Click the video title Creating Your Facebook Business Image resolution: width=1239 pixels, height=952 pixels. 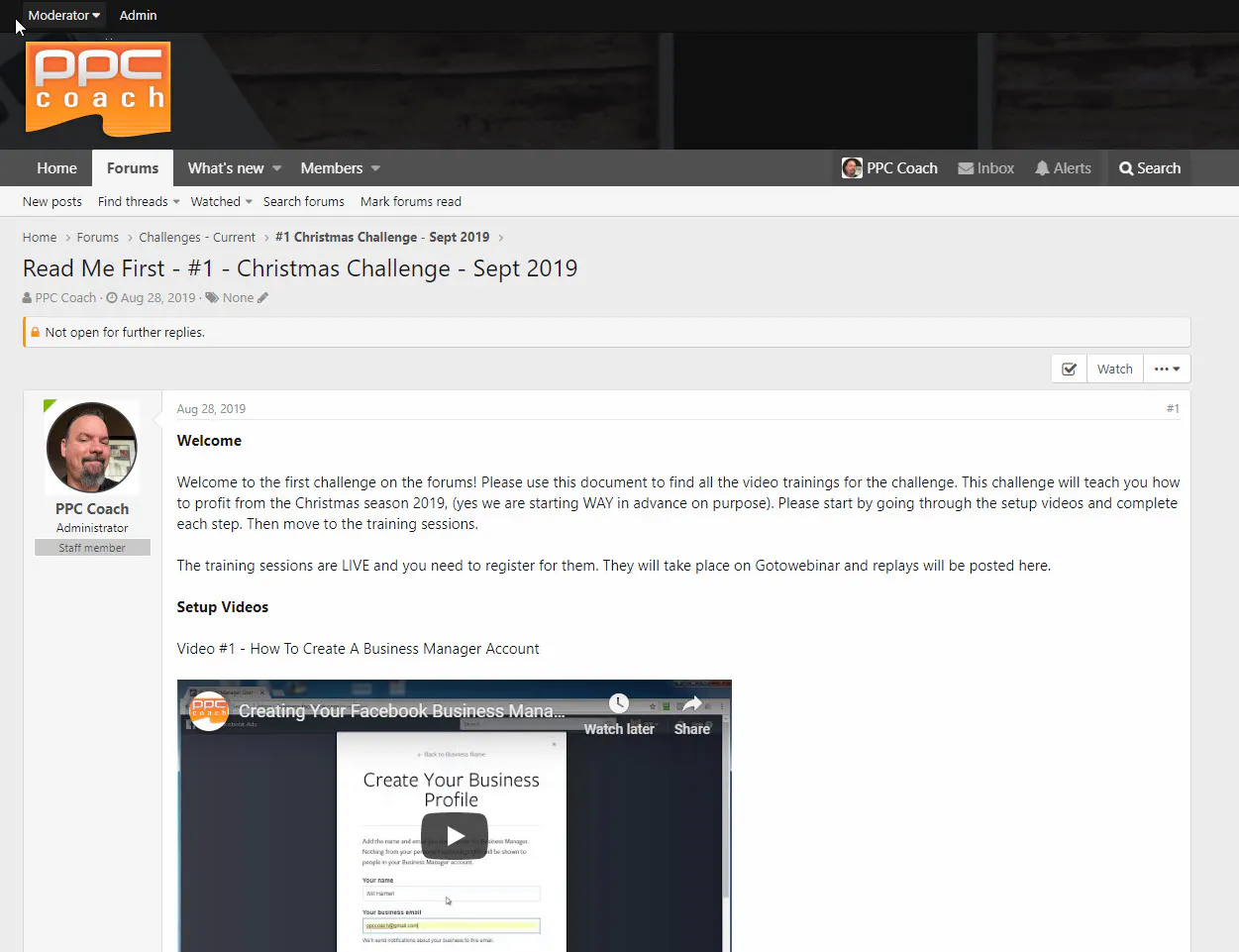402,711
